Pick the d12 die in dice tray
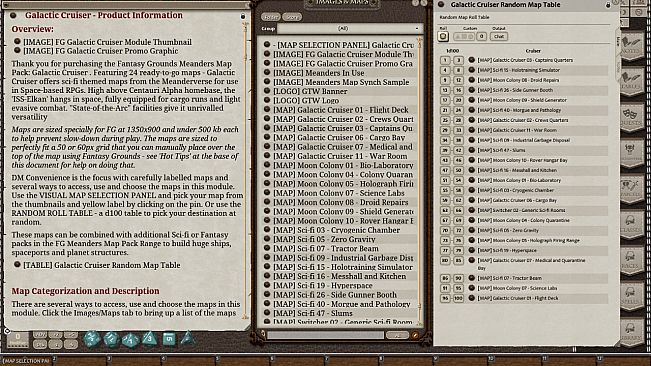Image resolution: width=651 pixels, height=366 pixels. [111, 339]
